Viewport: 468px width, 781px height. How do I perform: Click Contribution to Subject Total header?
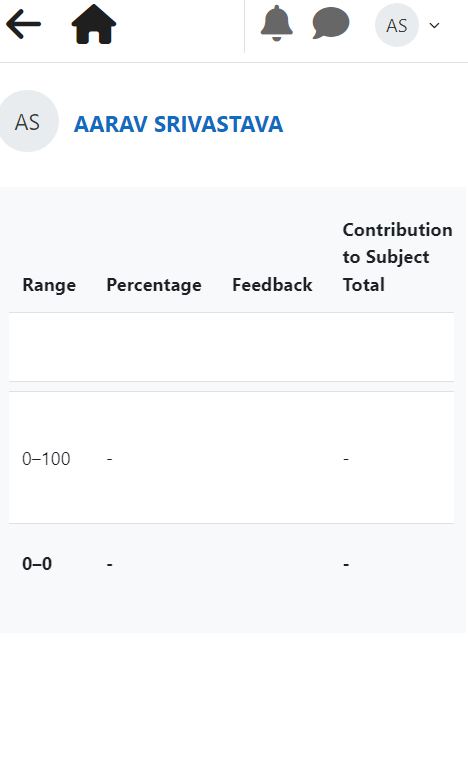coord(397,257)
